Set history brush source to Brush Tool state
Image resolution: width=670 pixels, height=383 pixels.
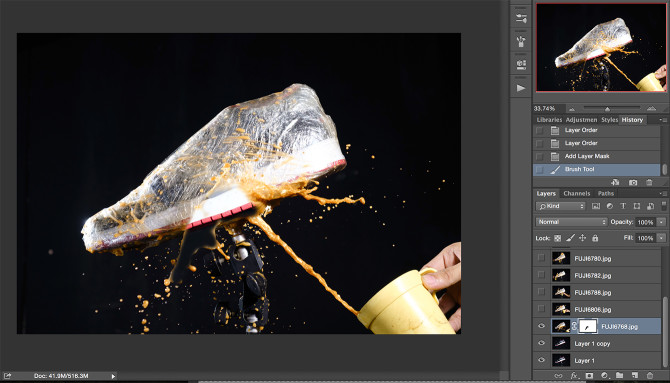point(540,170)
